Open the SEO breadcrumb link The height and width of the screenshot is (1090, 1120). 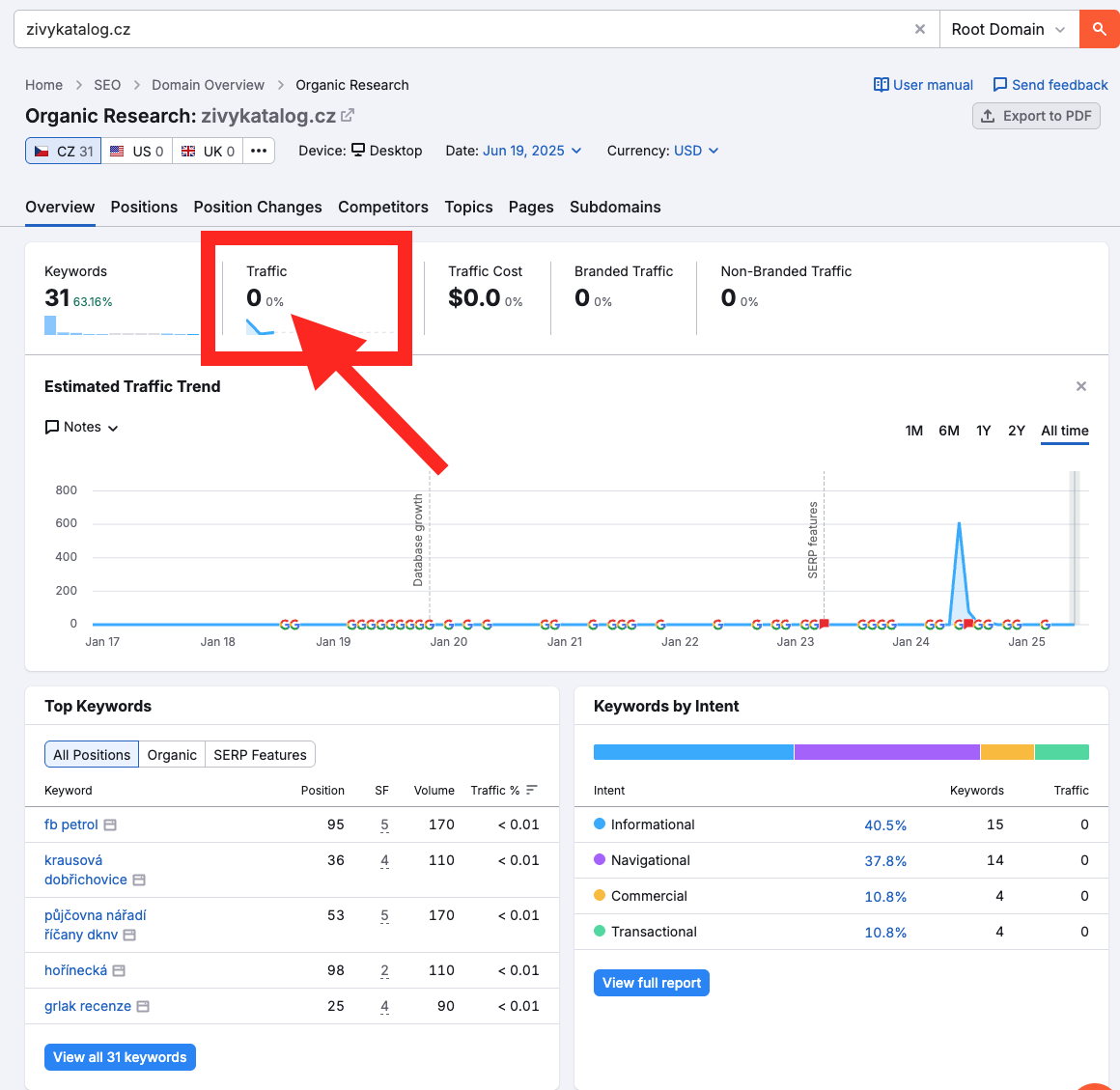click(107, 85)
